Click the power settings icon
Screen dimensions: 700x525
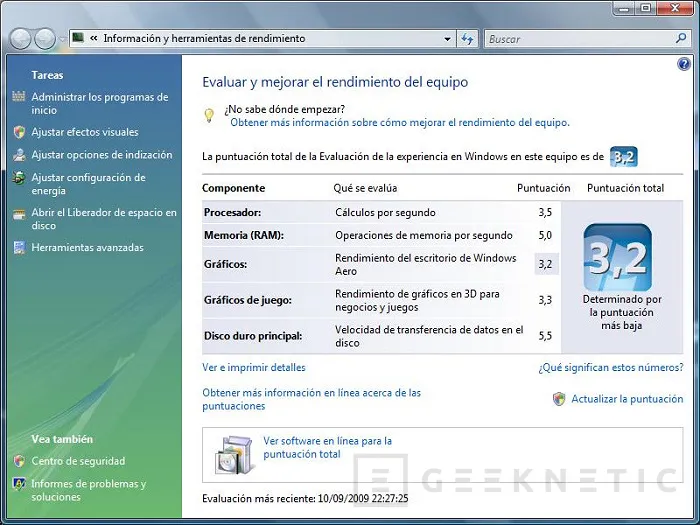pos(19,178)
